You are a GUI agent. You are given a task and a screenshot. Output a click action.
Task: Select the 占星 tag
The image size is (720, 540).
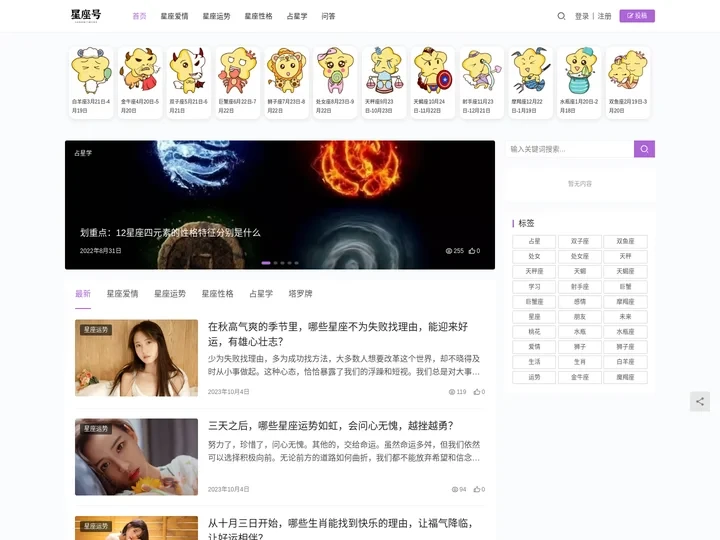click(x=534, y=242)
